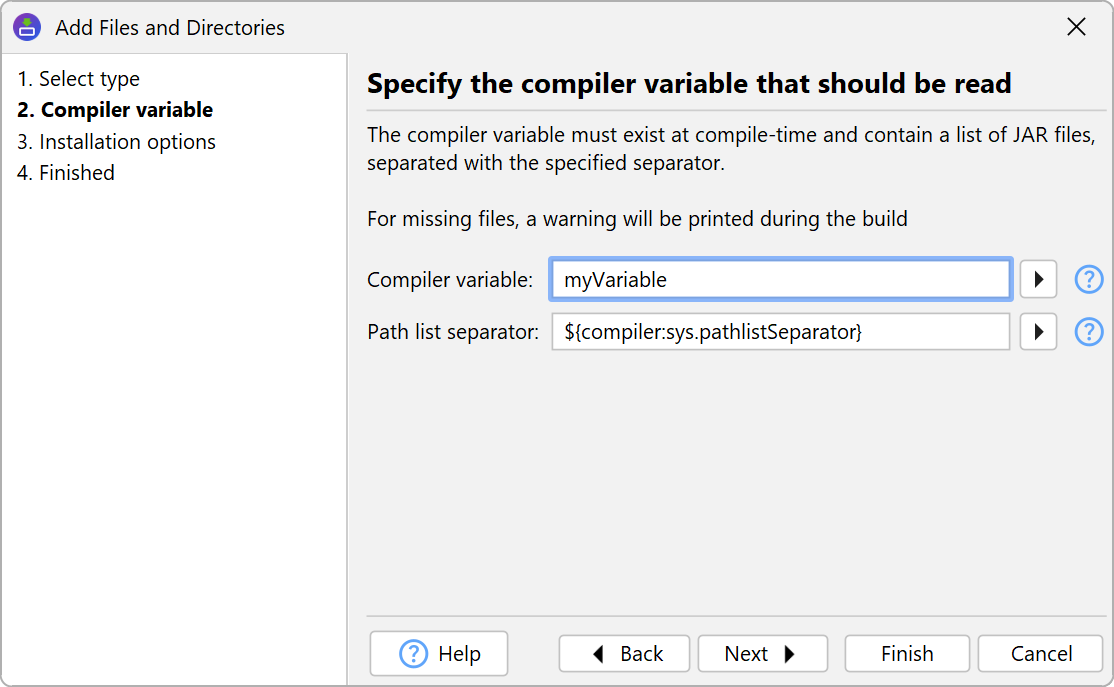Image resolution: width=1114 pixels, height=687 pixels.
Task: Click the Finish button
Action: click(907, 654)
